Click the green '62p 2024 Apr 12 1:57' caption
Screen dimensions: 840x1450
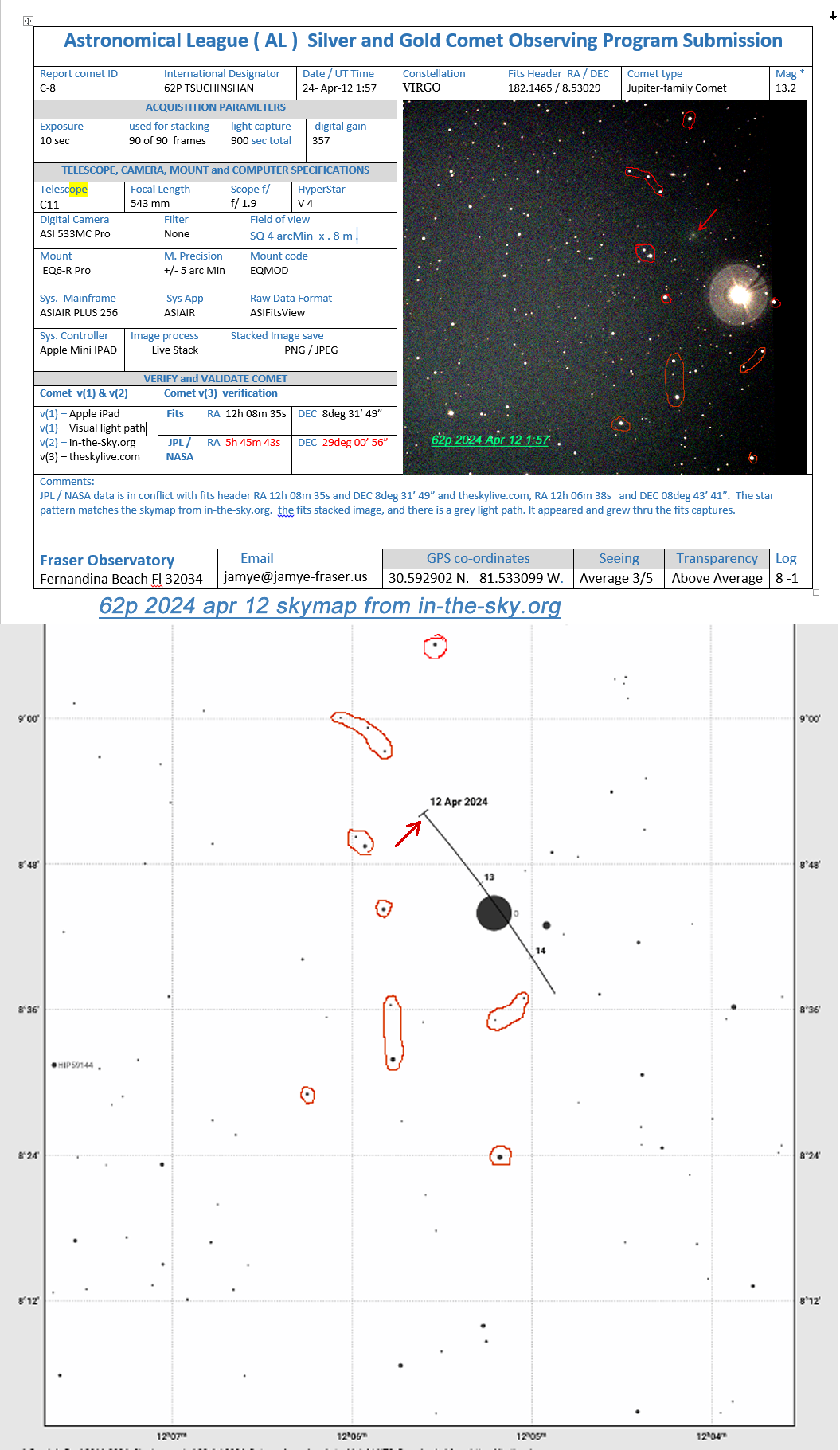click(x=490, y=440)
